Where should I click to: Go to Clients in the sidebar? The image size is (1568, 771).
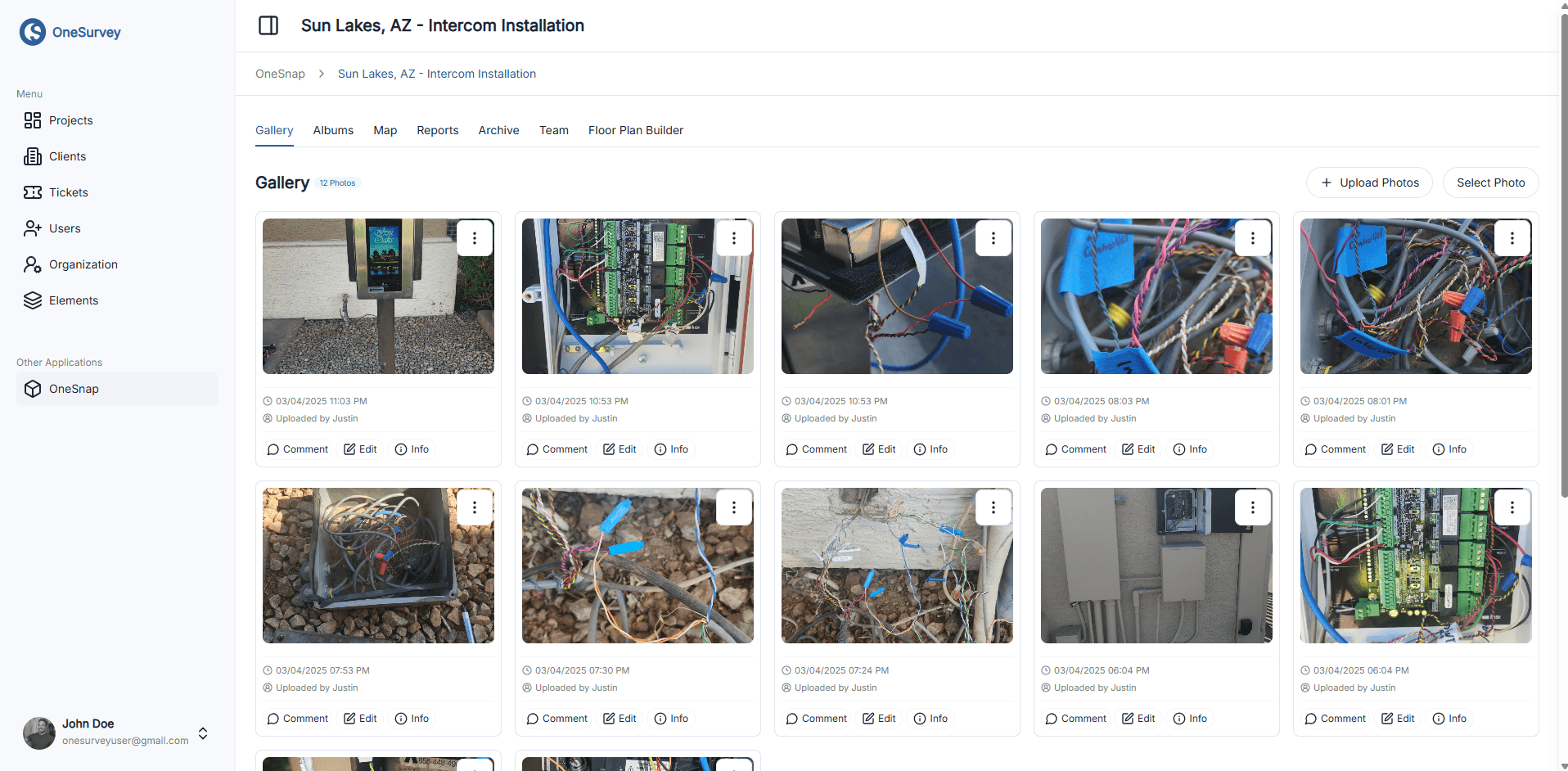pos(67,156)
